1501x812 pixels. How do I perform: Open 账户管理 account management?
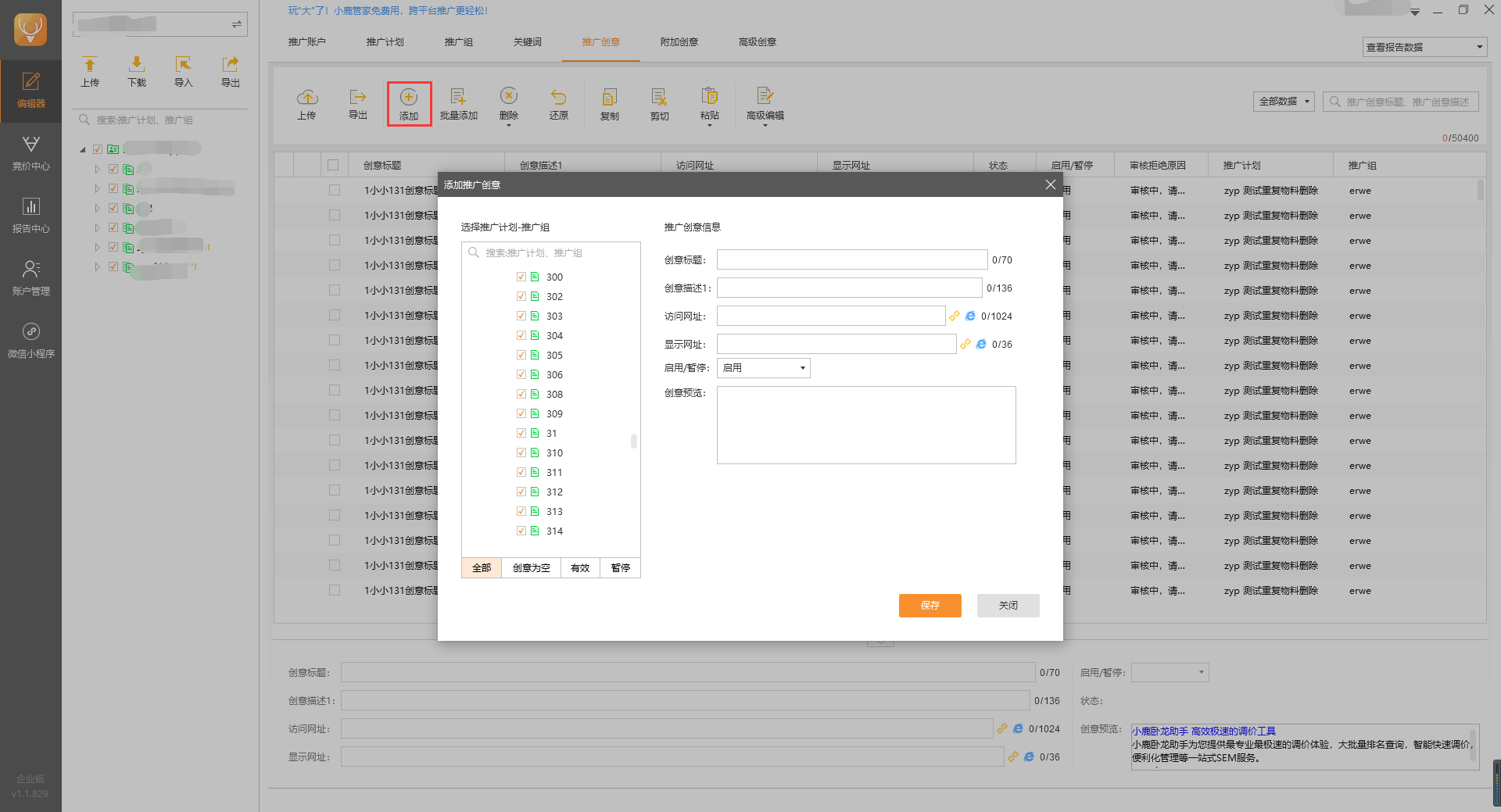click(30, 278)
